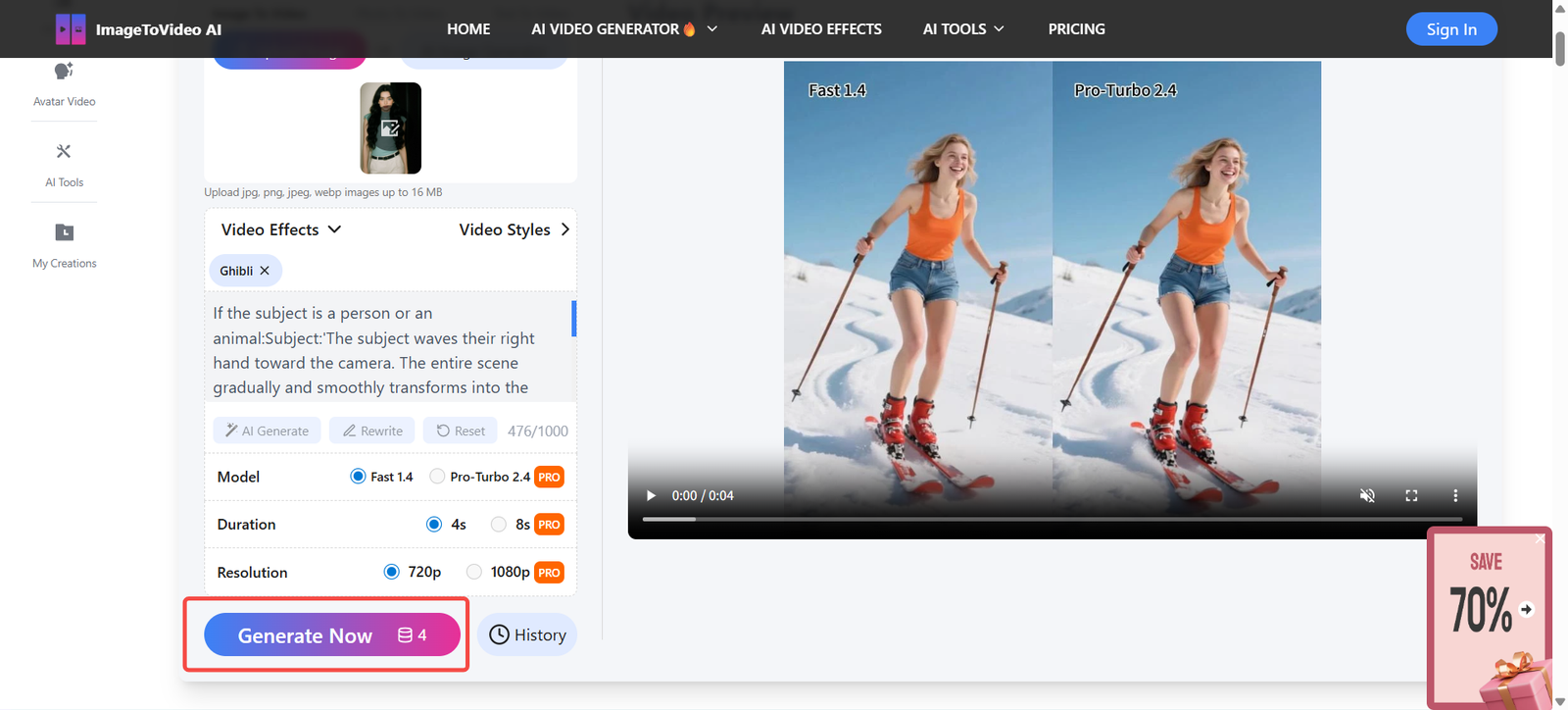Viewport: 1568px width, 710px height.
Task: Click the Sign In button
Action: click(x=1450, y=29)
